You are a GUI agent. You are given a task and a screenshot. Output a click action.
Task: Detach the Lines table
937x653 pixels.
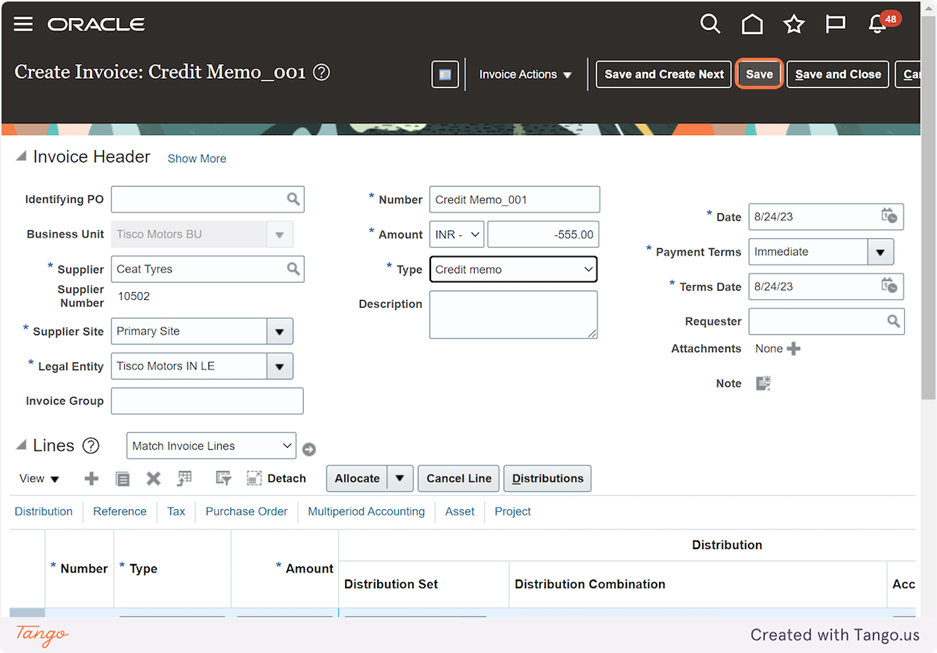coord(276,478)
